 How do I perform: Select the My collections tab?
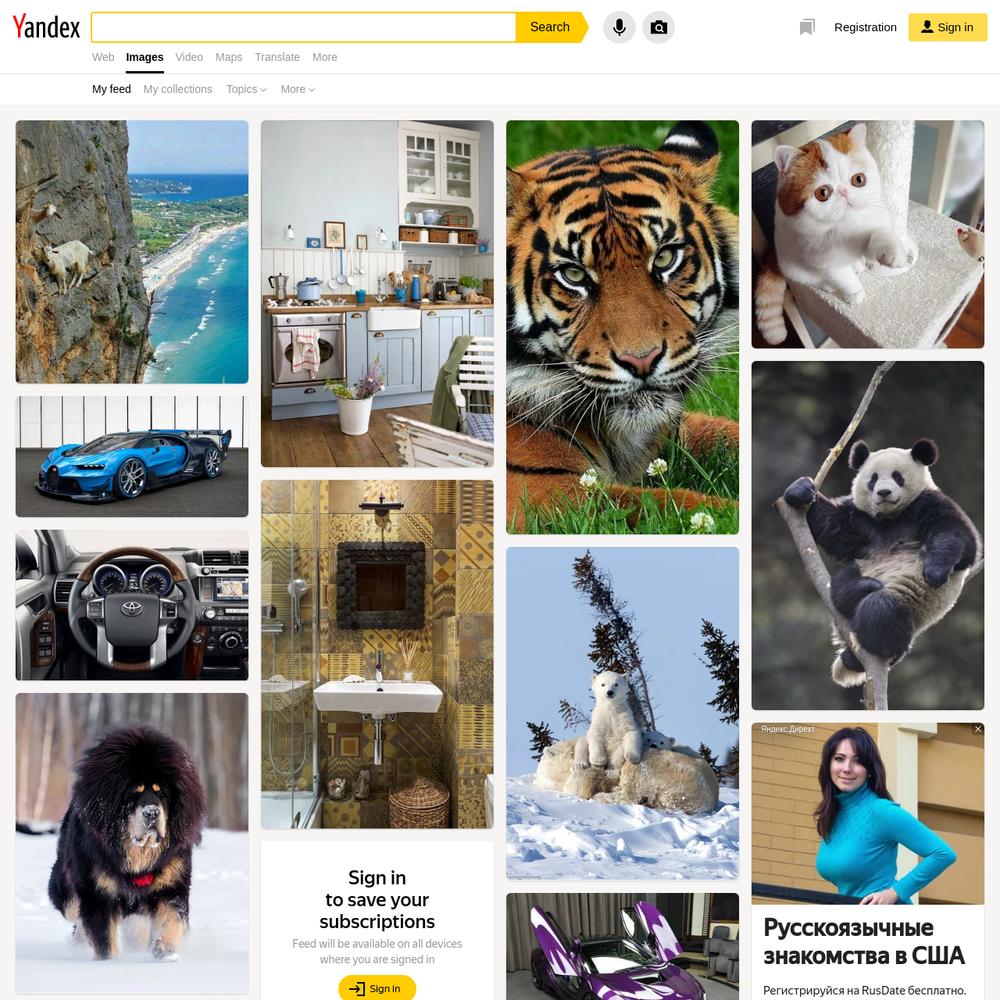pyautogui.click(x=177, y=89)
